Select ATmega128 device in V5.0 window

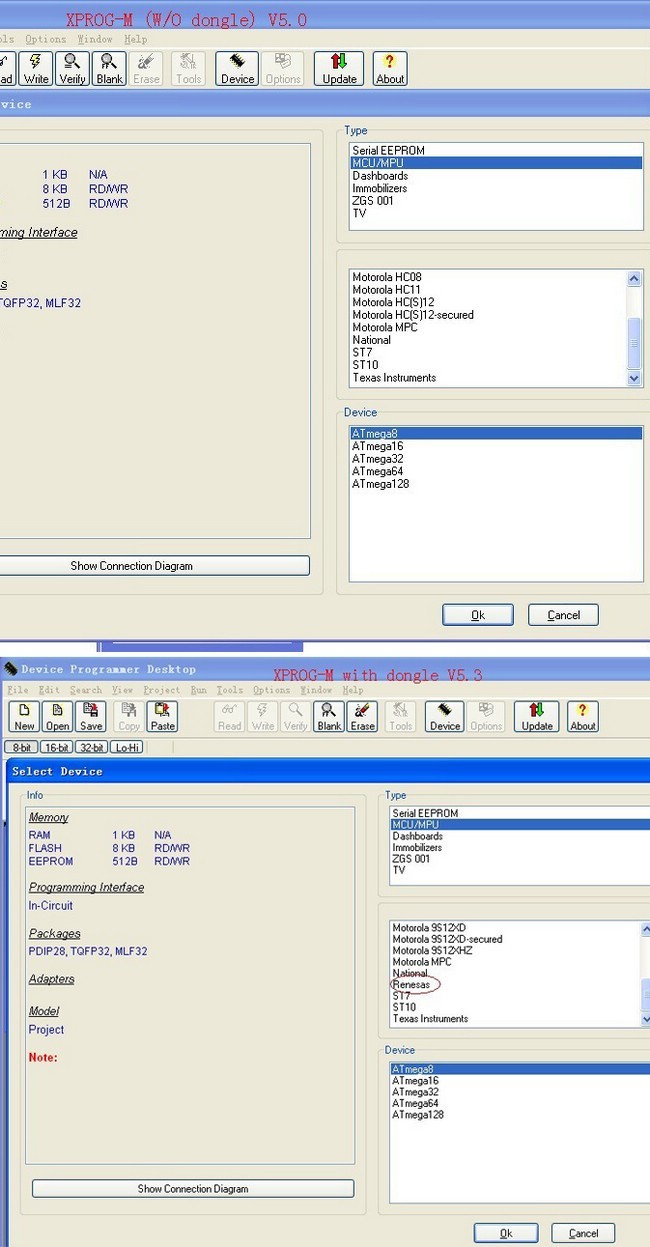coord(495,484)
